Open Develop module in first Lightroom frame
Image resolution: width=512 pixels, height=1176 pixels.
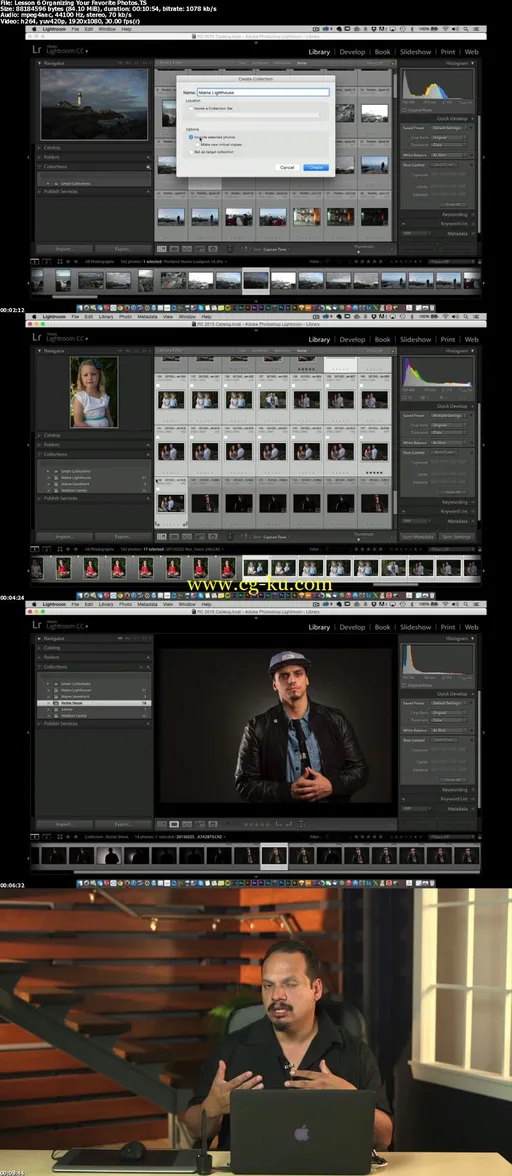(x=352, y=52)
